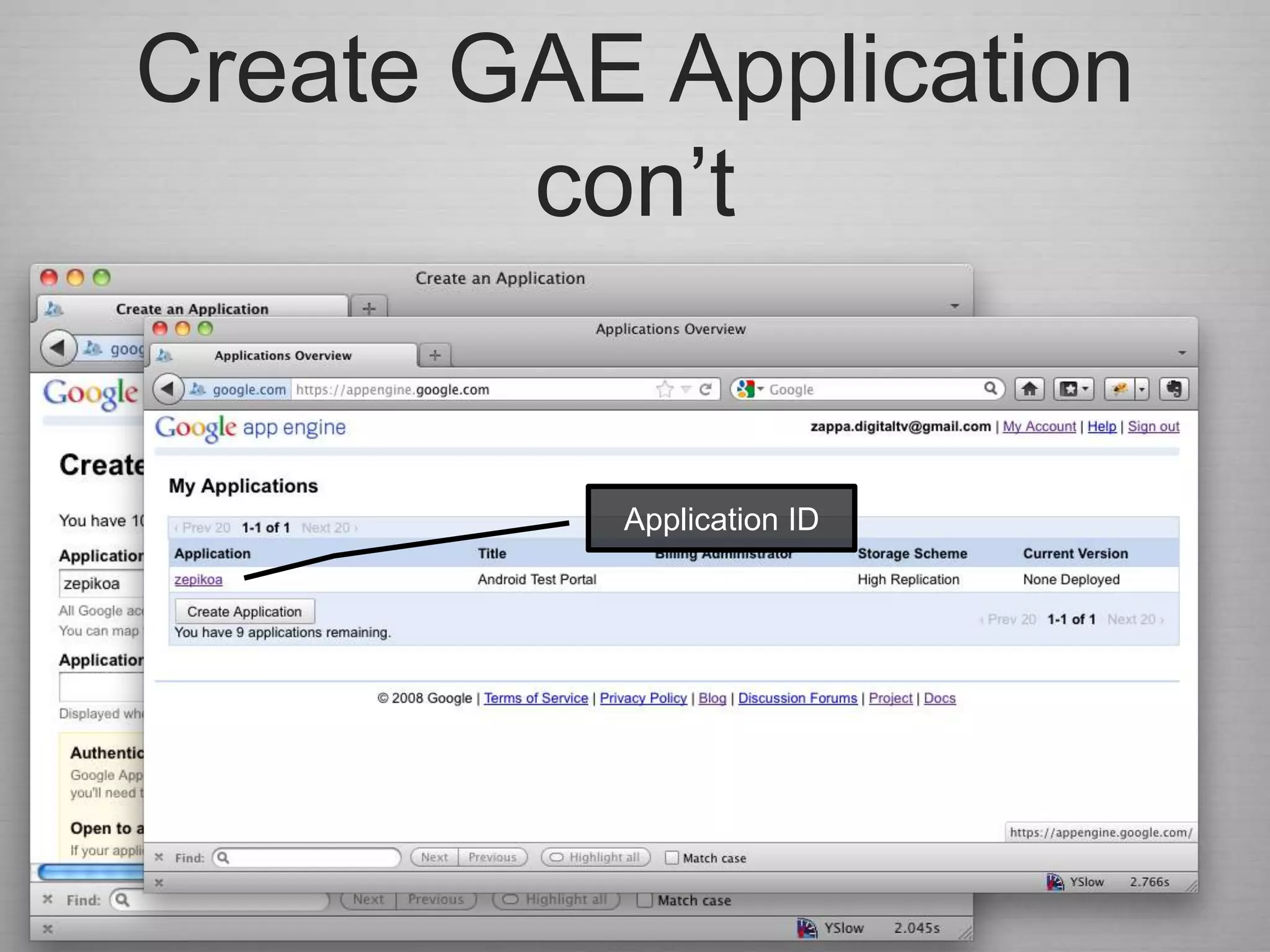Go back in Applications Overview window
The image size is (1270, 952).
[x=168, y=389]
